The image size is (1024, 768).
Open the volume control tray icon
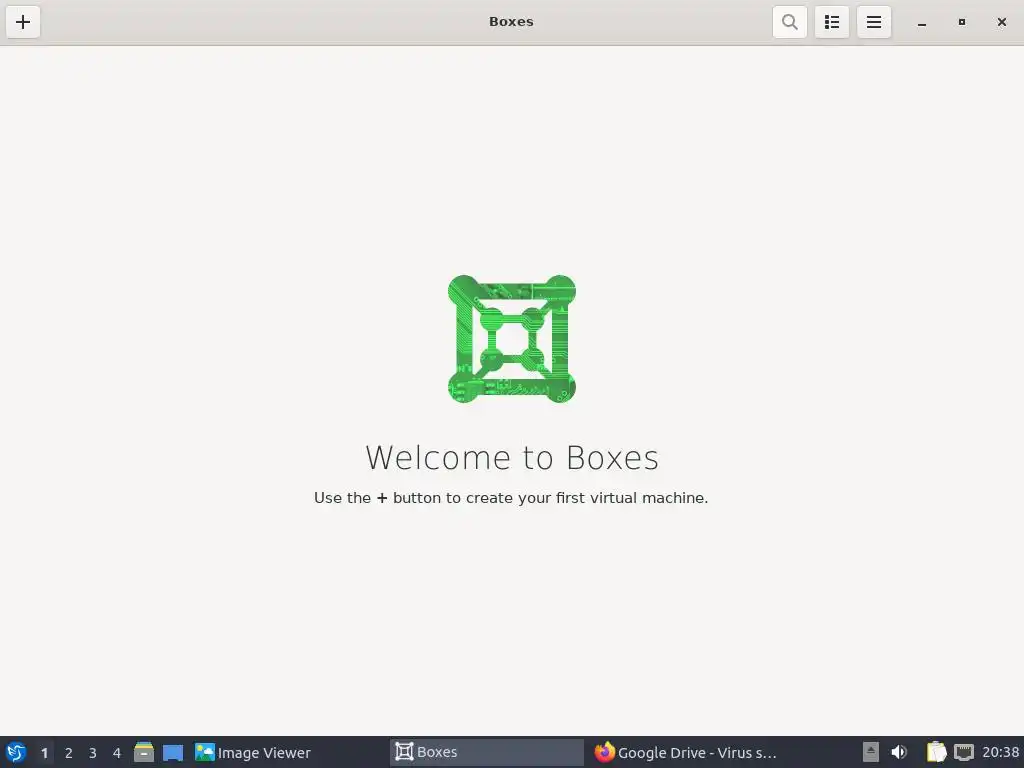pos(899,752)
